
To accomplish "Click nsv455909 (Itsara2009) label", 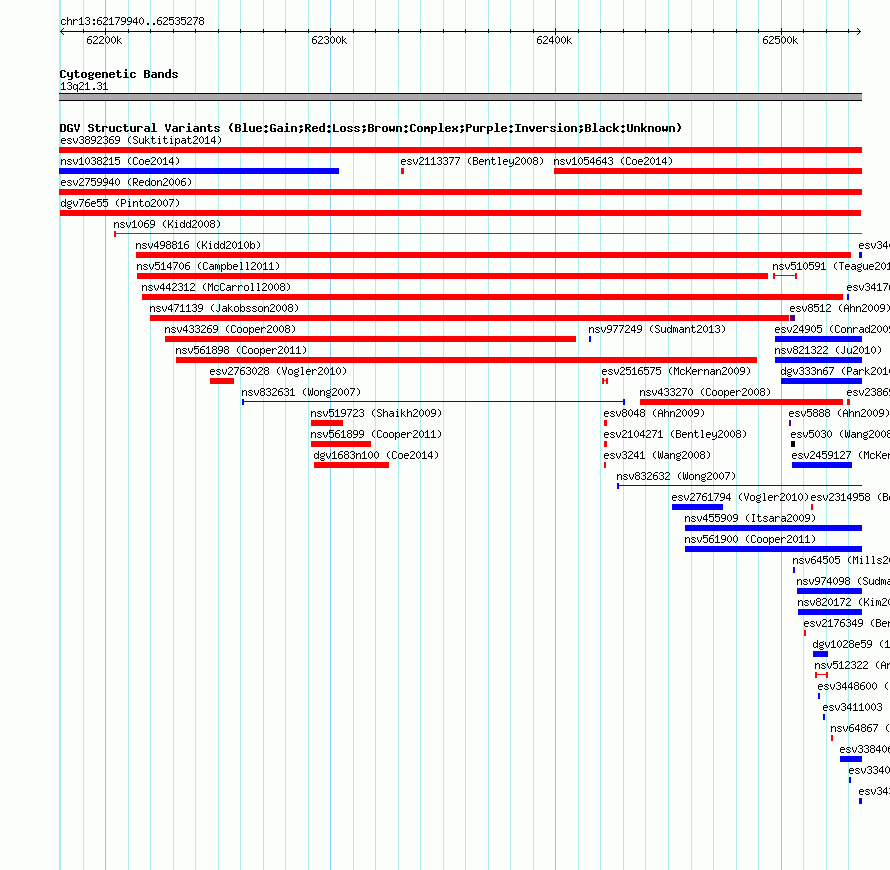I will [x=750, y=518].
